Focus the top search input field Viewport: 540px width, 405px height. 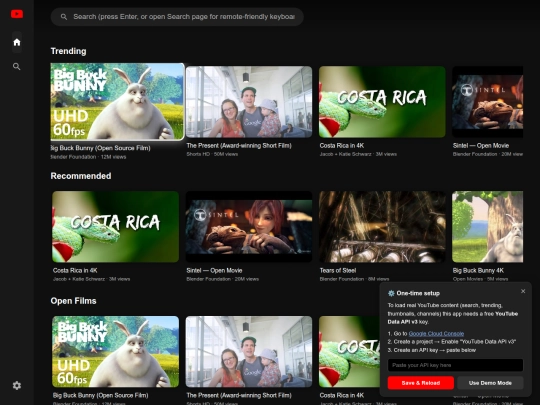[177, 17]
